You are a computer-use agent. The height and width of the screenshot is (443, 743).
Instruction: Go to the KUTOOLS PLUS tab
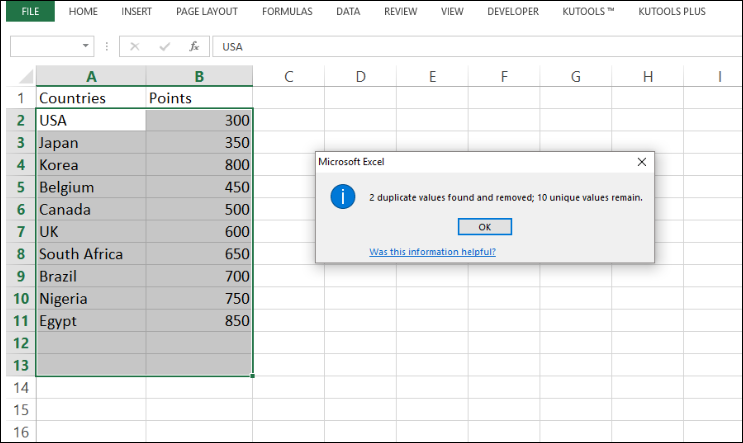coord(671,12)
